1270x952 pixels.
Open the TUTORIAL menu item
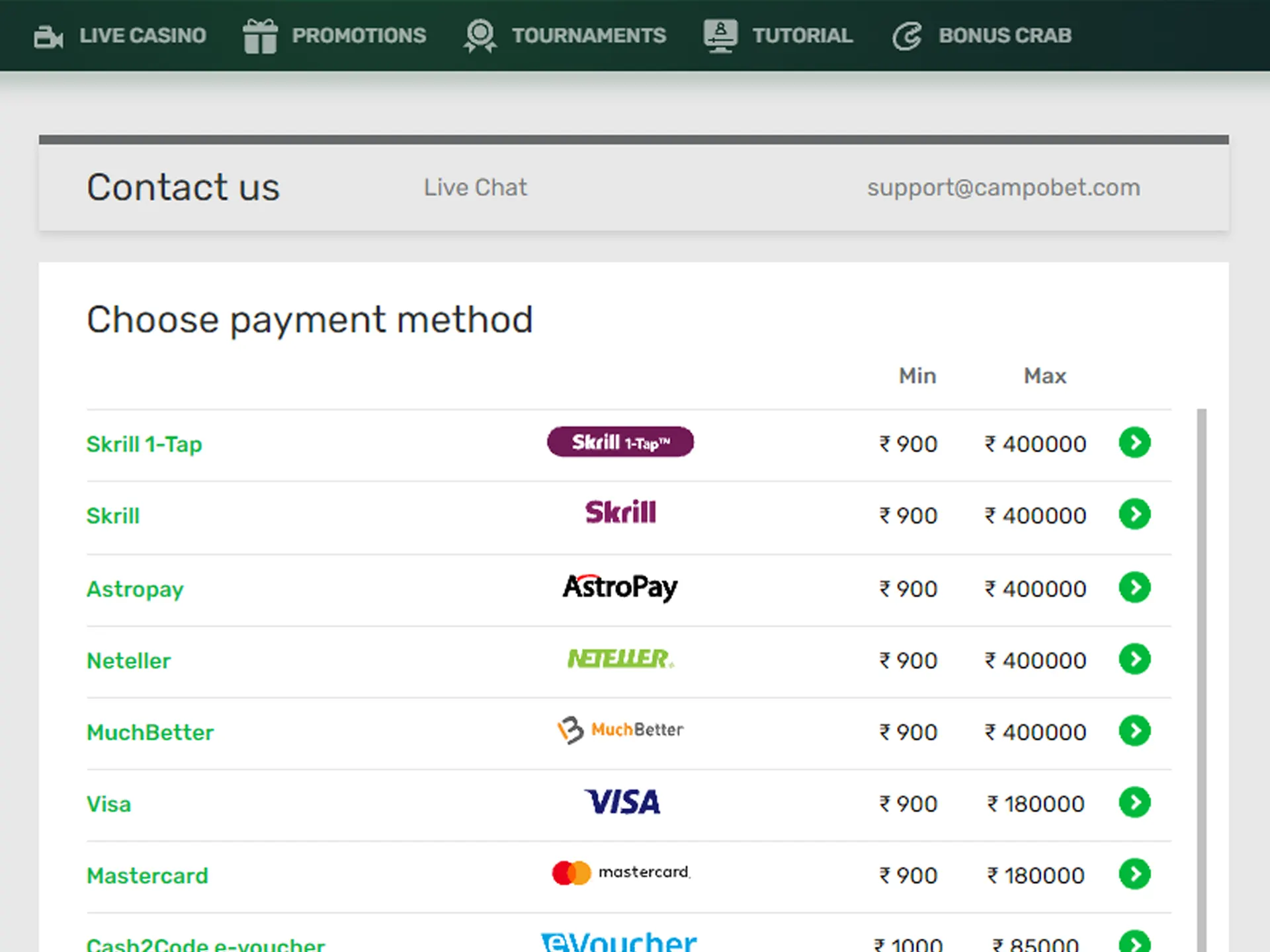802,36
